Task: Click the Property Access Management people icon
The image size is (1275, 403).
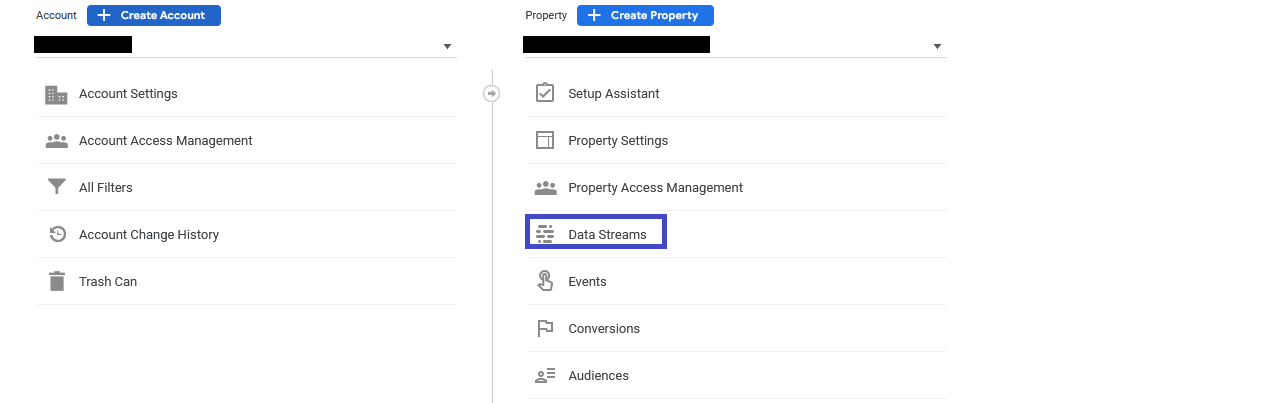Action: 545,188
